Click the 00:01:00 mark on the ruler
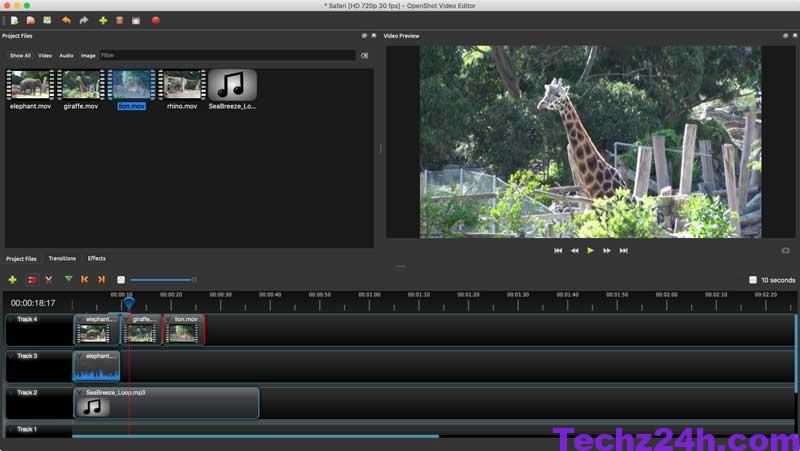 point(369,295)
